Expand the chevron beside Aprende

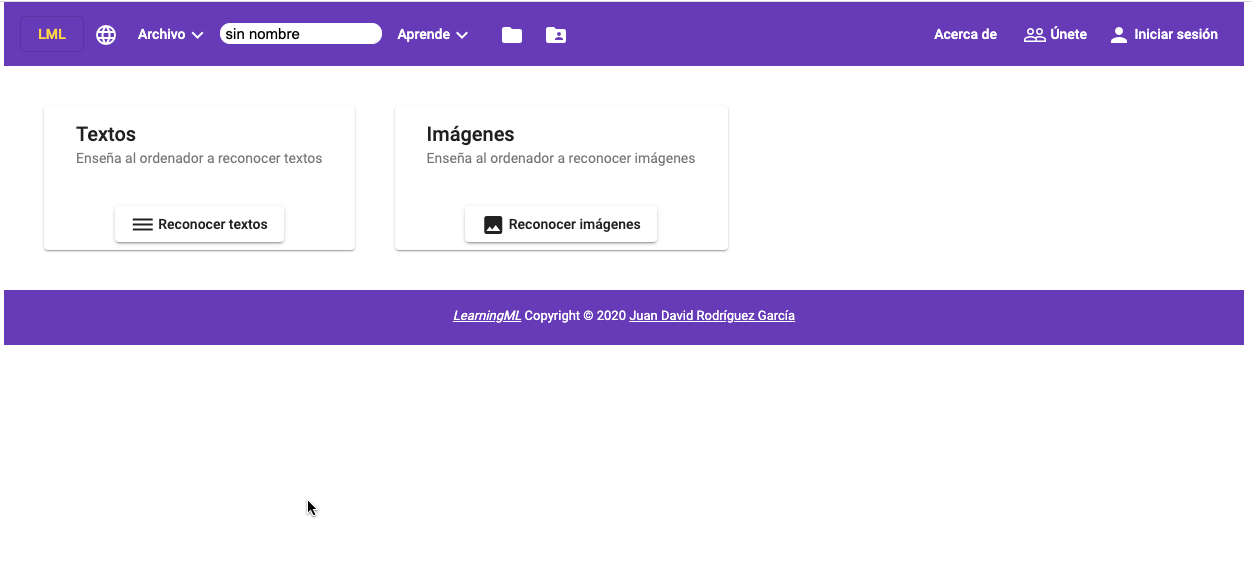click(x=462, y=35)
